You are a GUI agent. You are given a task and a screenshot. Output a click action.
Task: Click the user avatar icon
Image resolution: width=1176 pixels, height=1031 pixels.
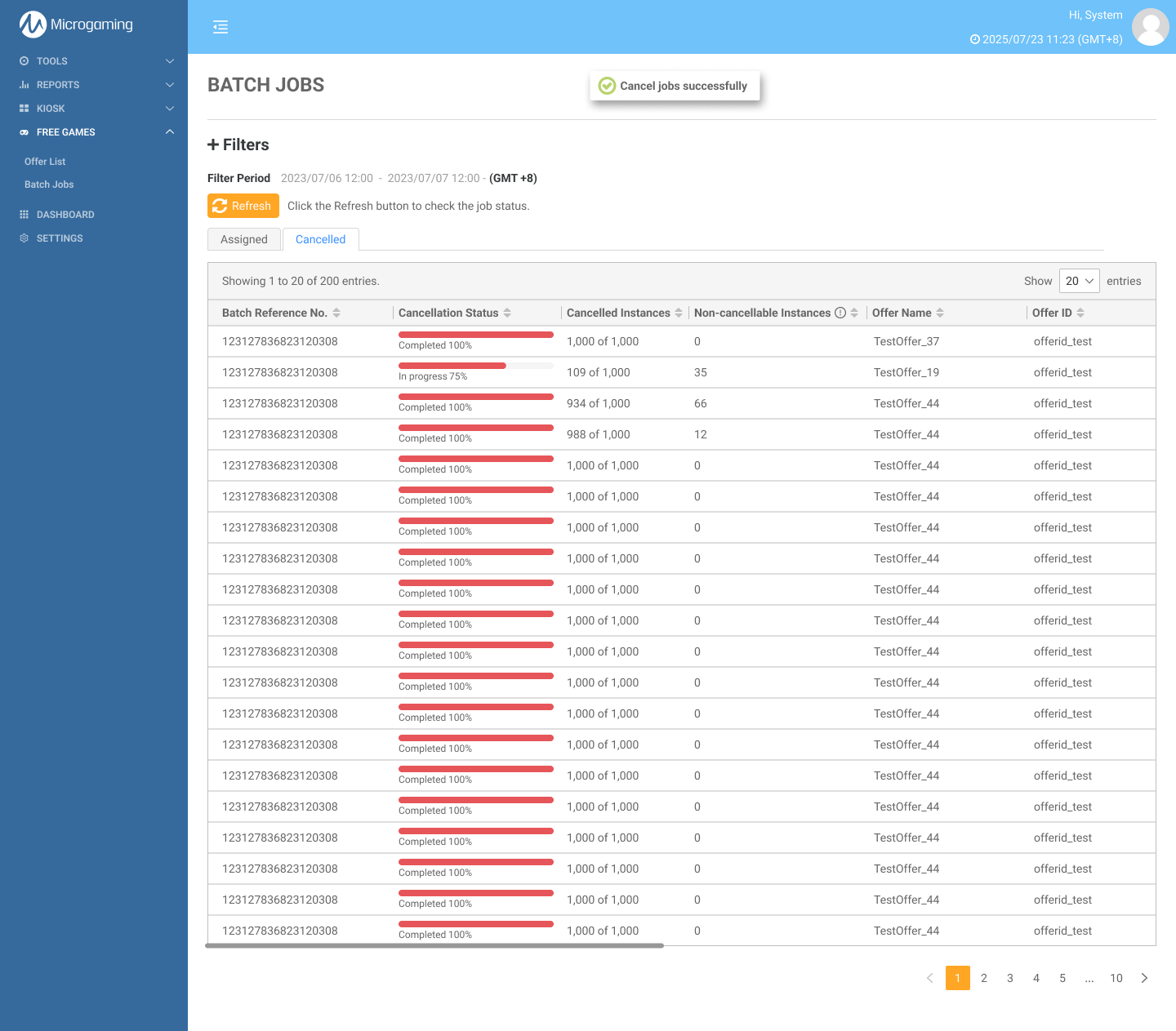coord(1151,27)
